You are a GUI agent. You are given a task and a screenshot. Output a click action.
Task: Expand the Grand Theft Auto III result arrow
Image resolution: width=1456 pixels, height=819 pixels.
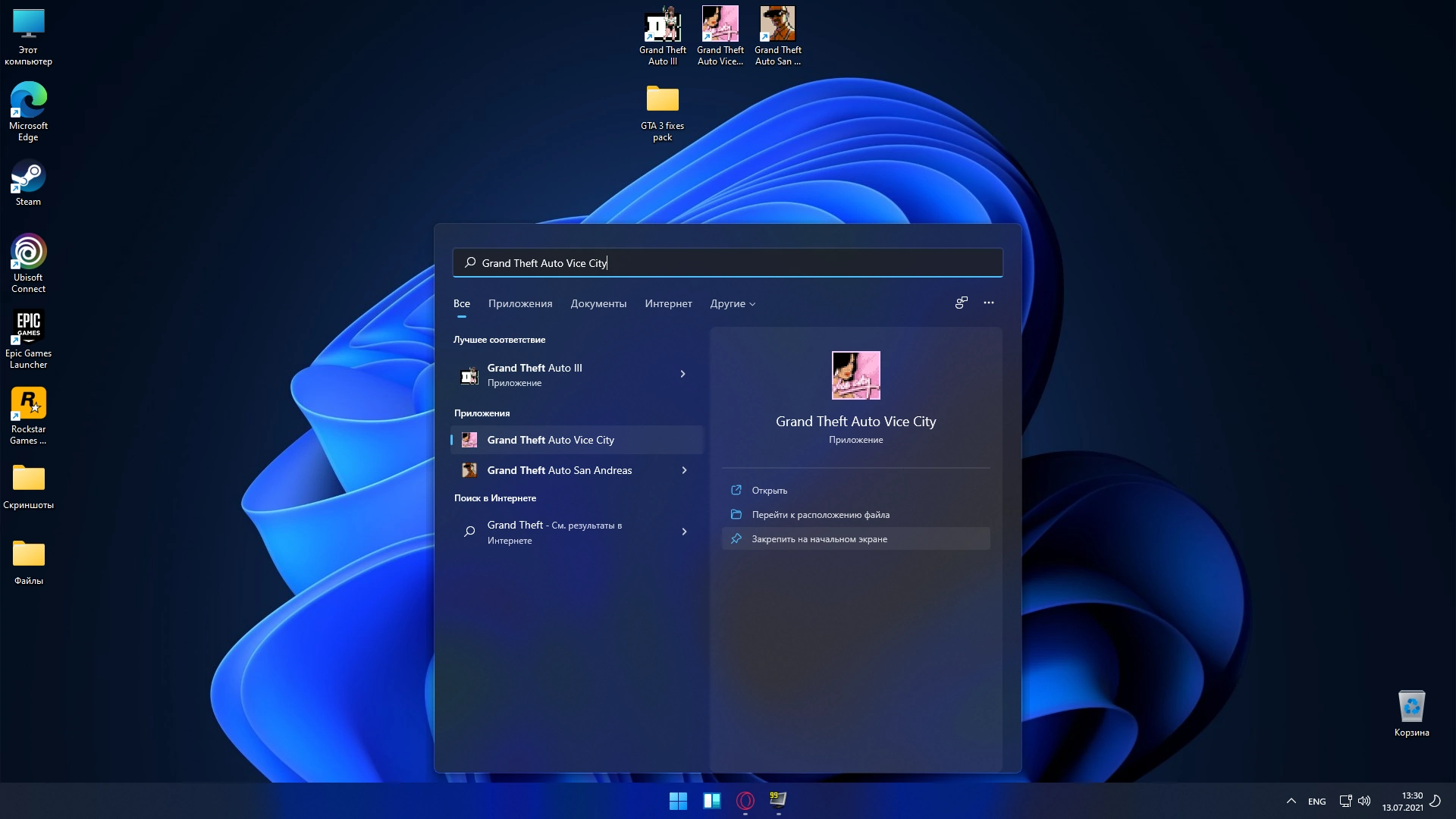coord(682,374)
